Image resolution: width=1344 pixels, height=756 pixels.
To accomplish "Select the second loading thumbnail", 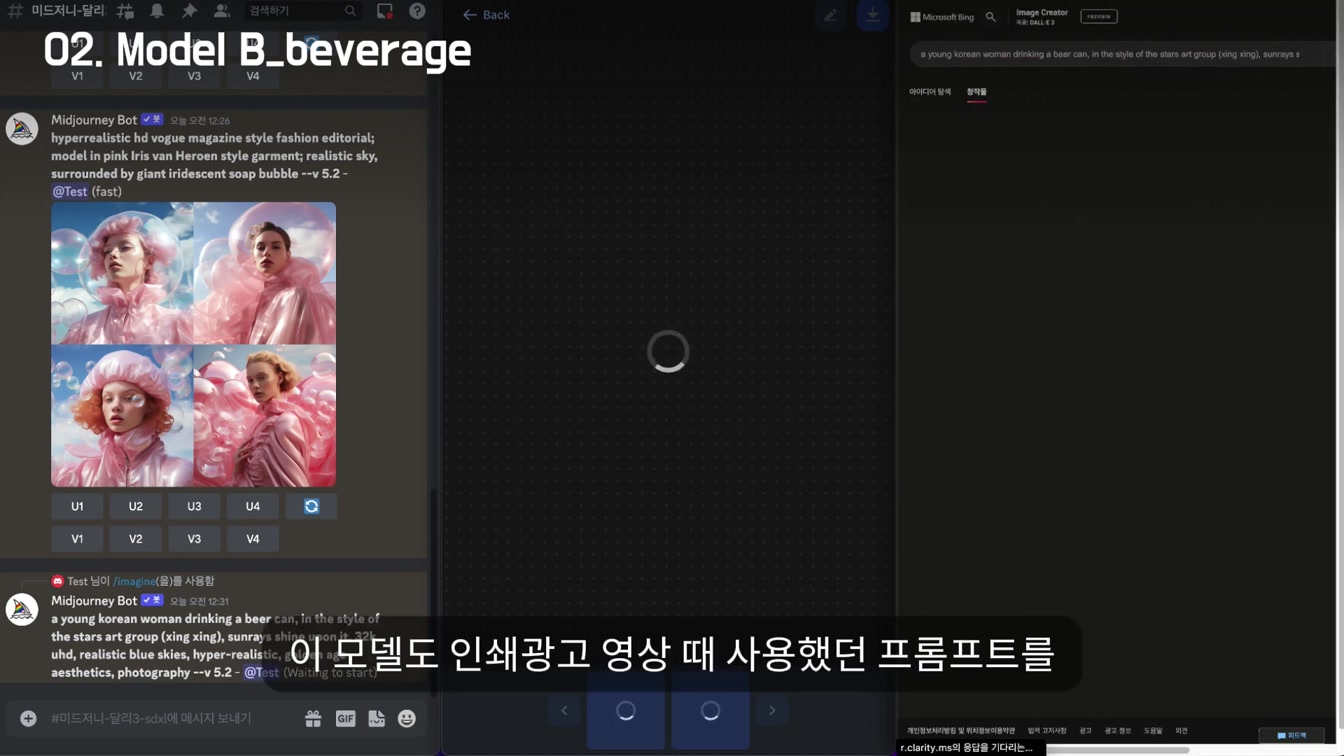I will pos(710,711).
